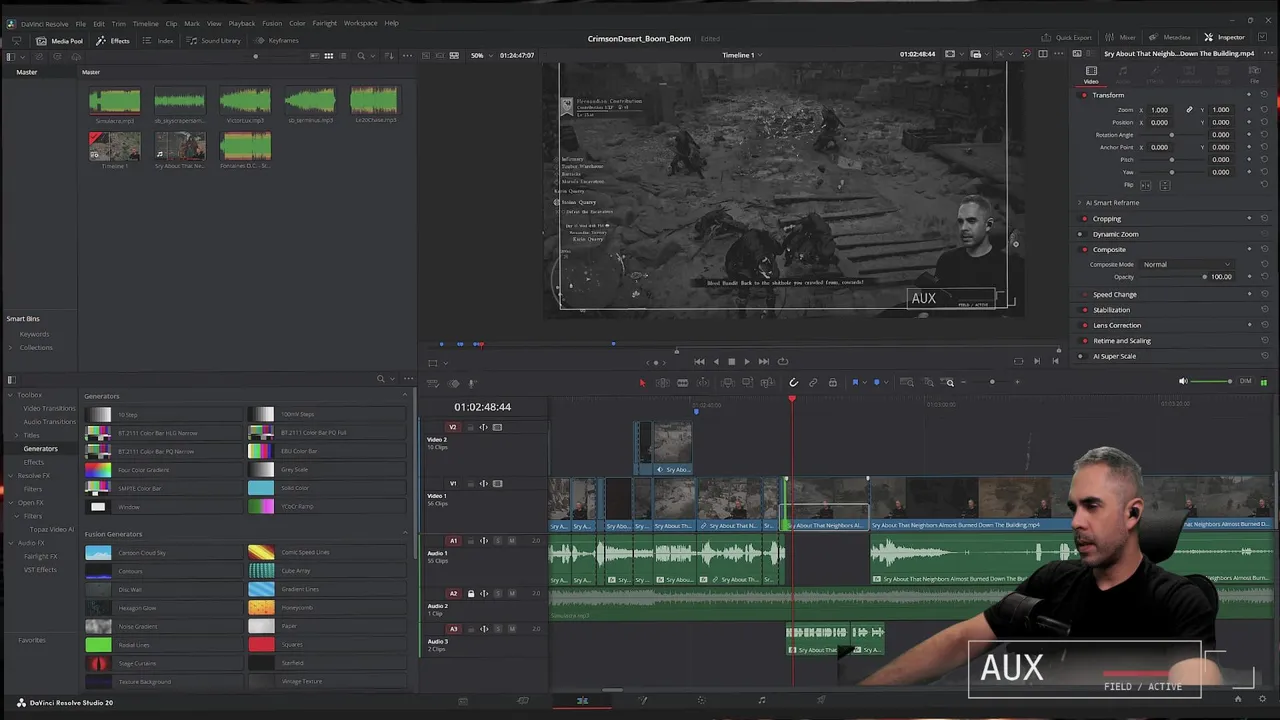
Task: Open the Composite Mode dropdown
Action: point(1187,264)
